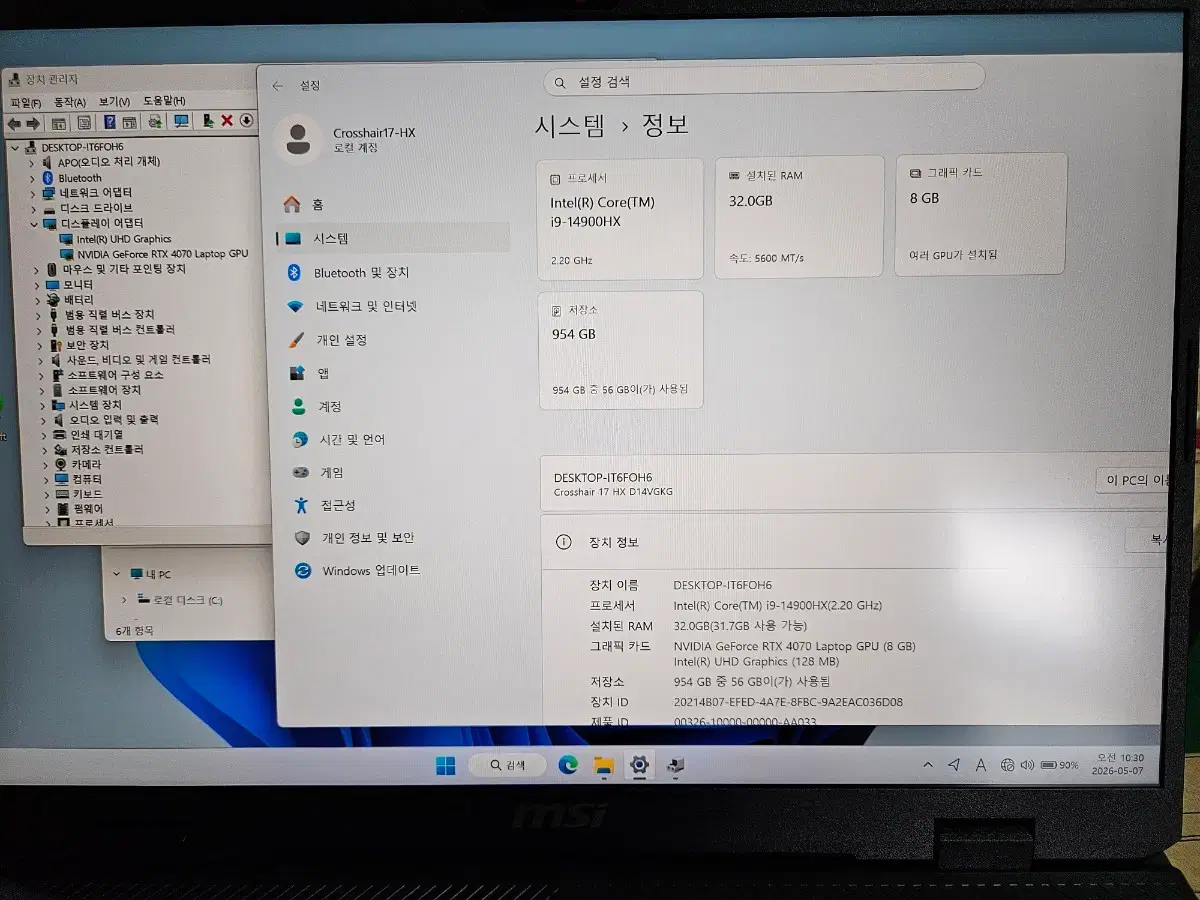1200x900 pixels.
Task: Click red X uninstall device icon
Action: pyautogui.click(x=227, y=121)
